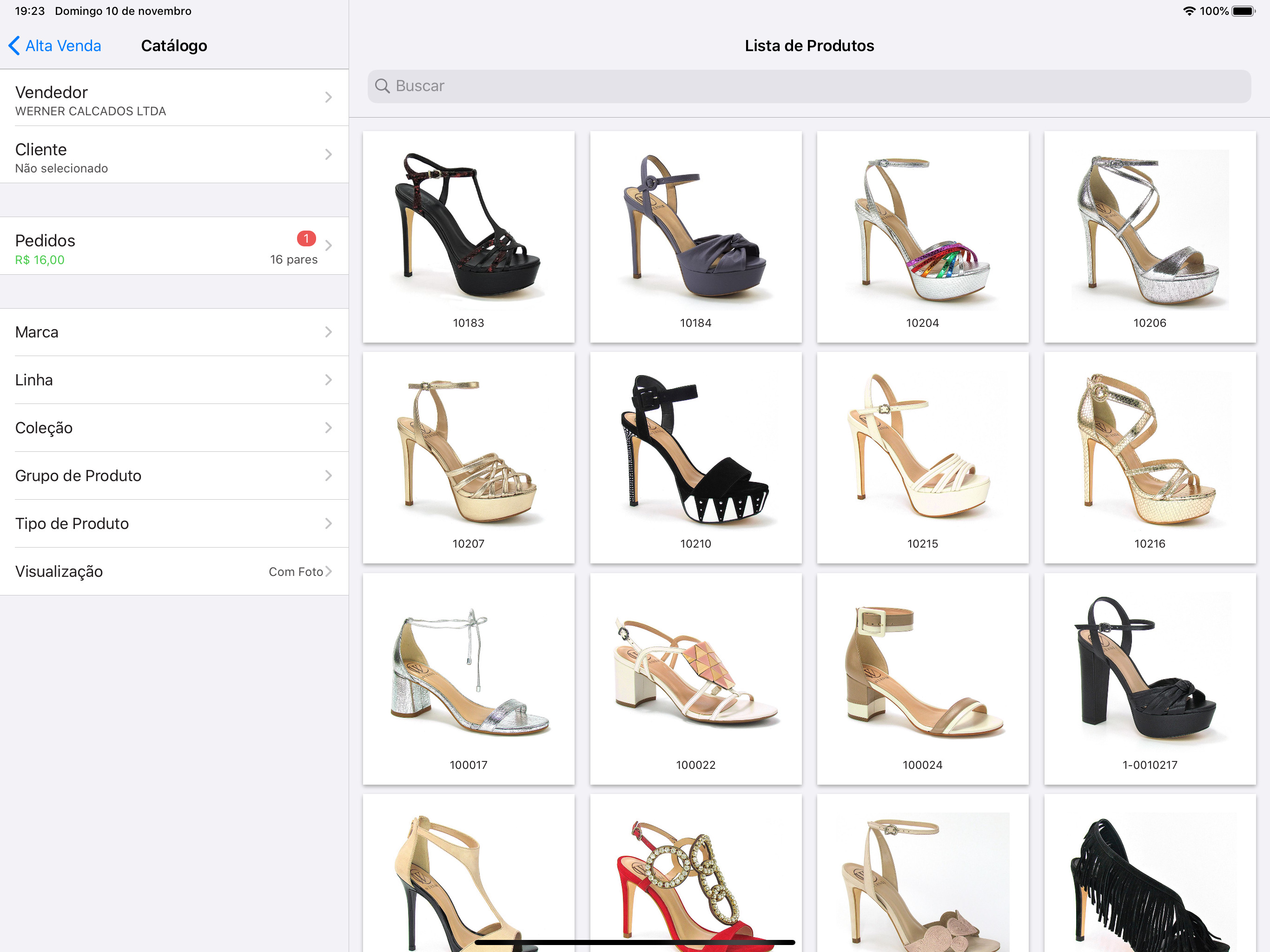Expand the Marca filter chevron
The width and height of the screenshot is (1270, 952).
pos(328,332)
